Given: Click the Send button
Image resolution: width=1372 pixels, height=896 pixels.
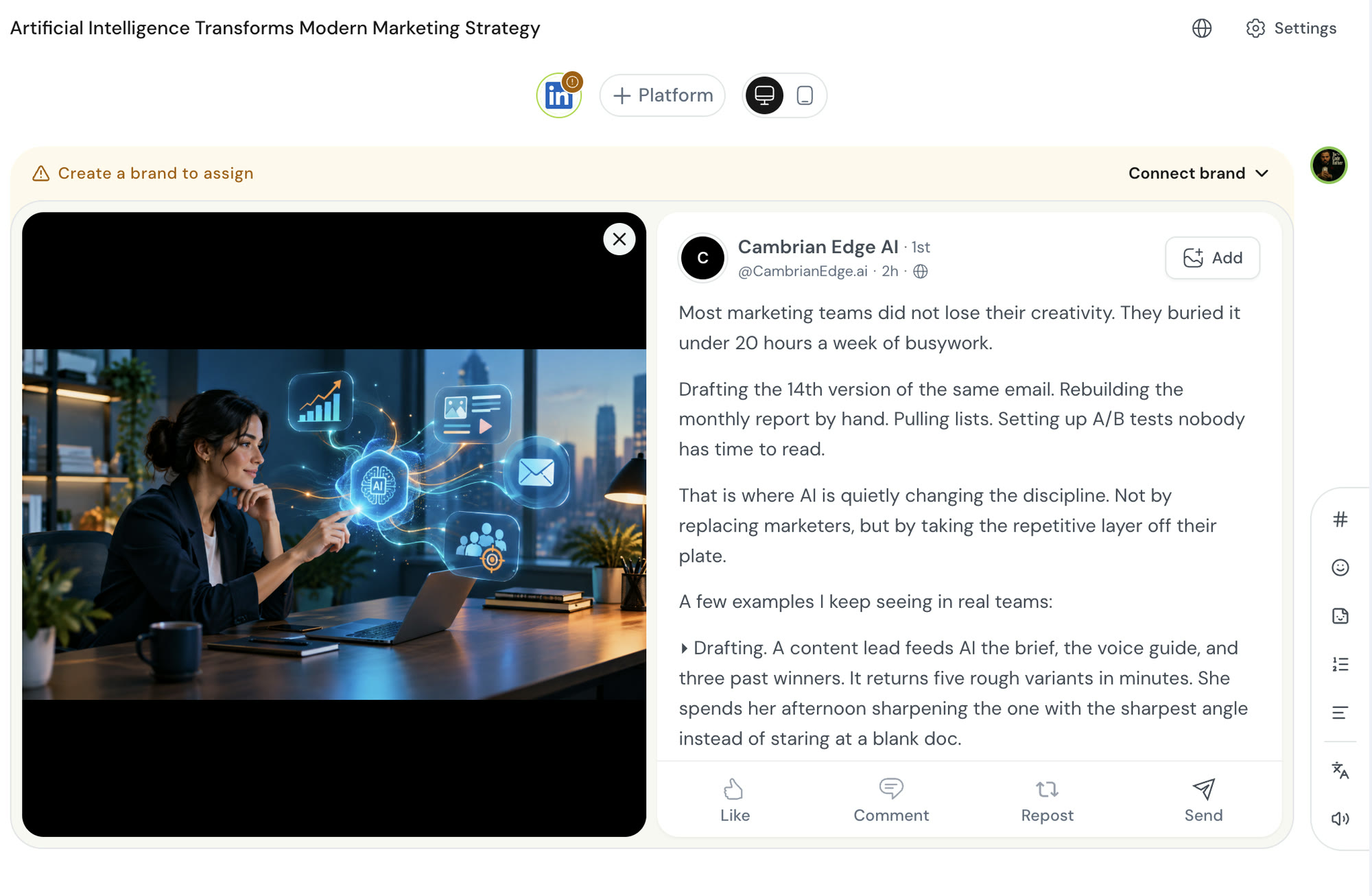Looking at the screenshot, I should [1203, 801].
